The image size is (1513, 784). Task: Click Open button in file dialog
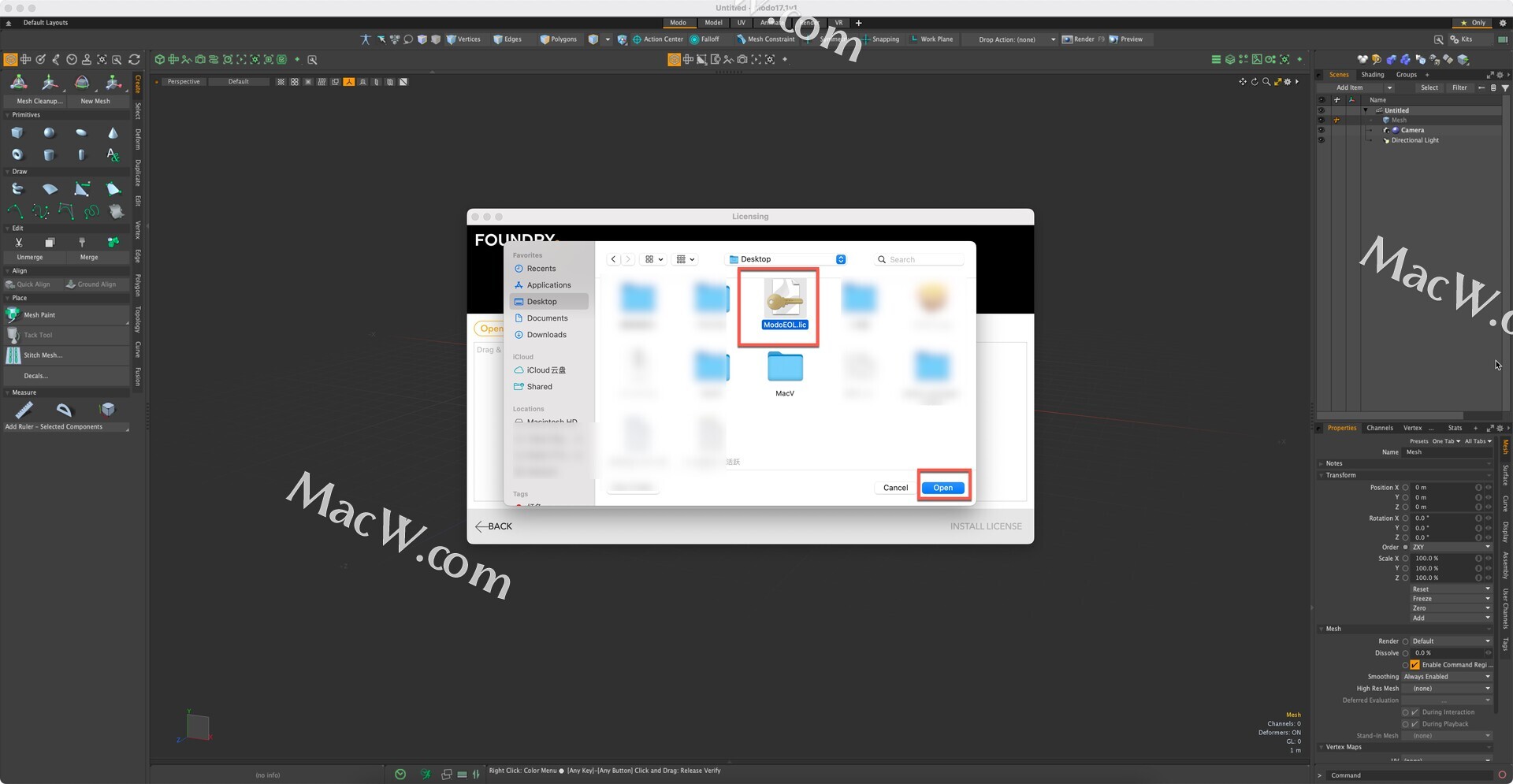pyautogui.click(x=943, y=488)
